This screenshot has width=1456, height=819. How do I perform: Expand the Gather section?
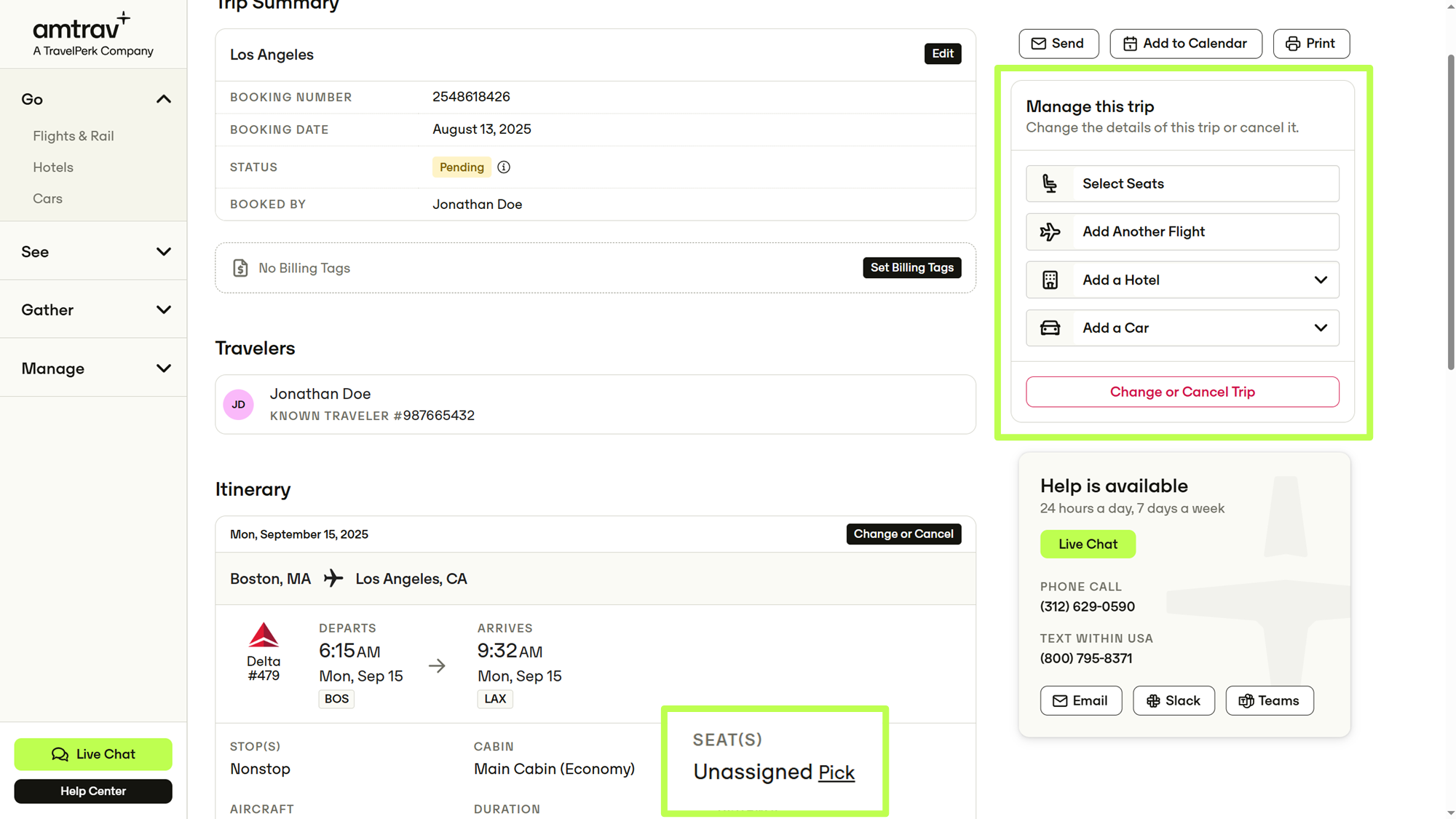coord(164,310)
